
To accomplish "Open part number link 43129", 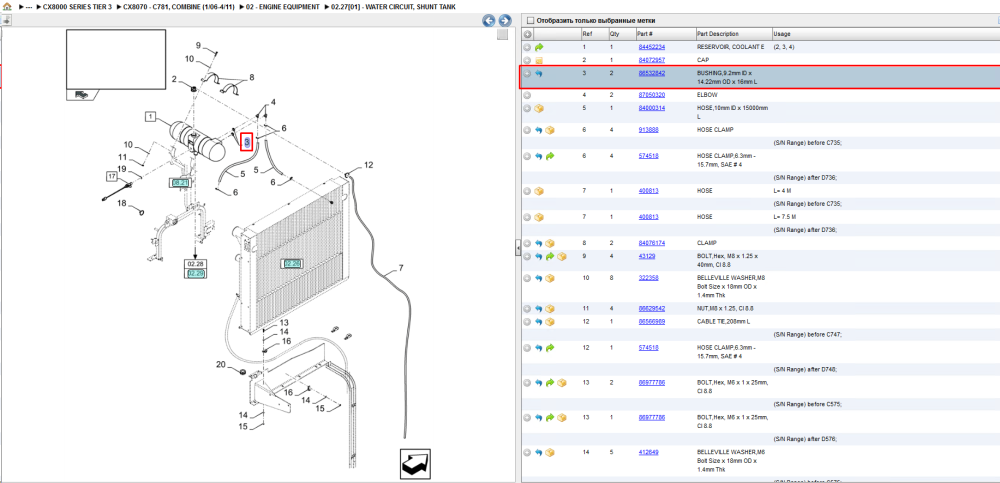I will pyautogui.click(x=647, y=256).
